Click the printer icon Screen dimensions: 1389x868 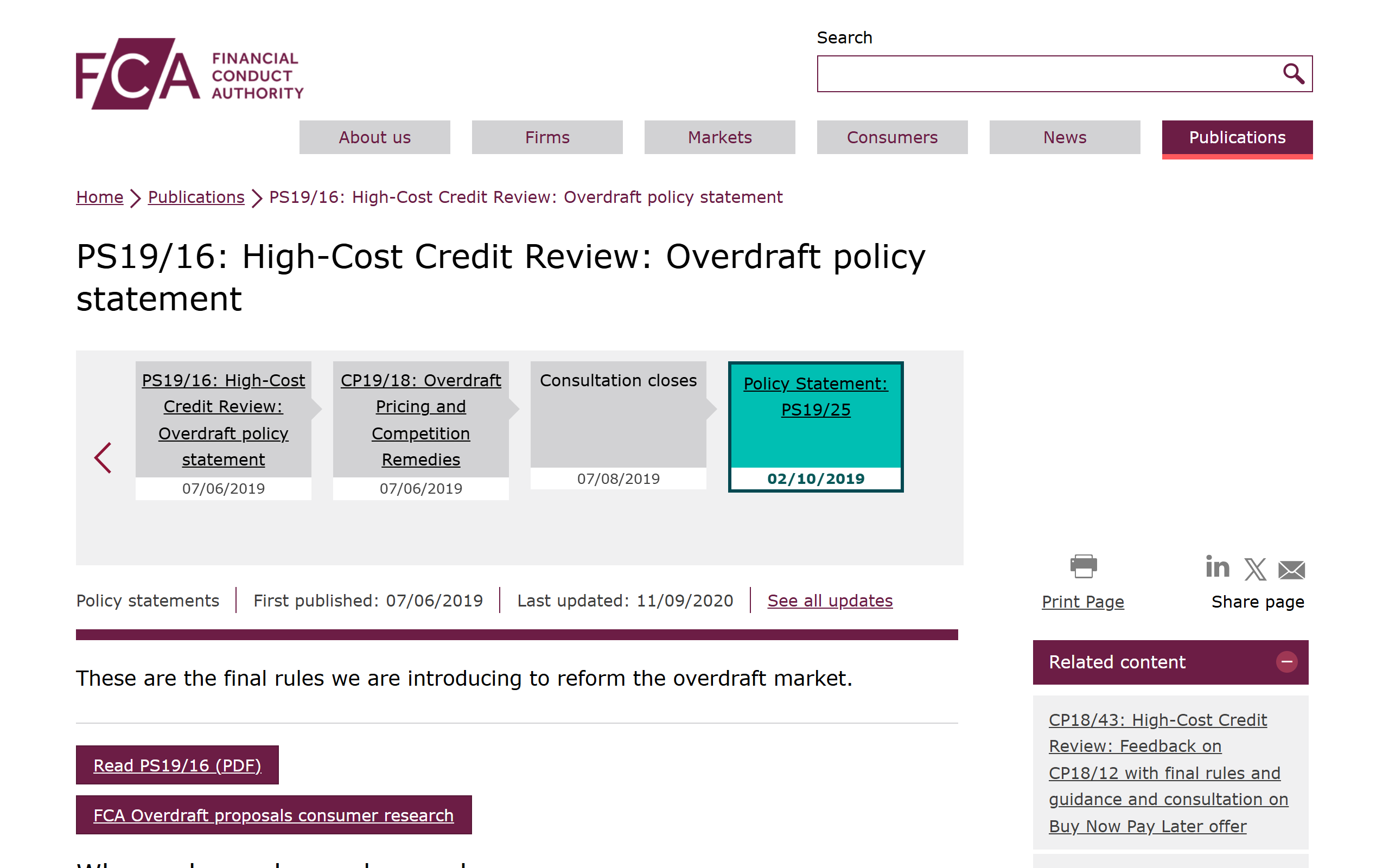pos(1083,566)
